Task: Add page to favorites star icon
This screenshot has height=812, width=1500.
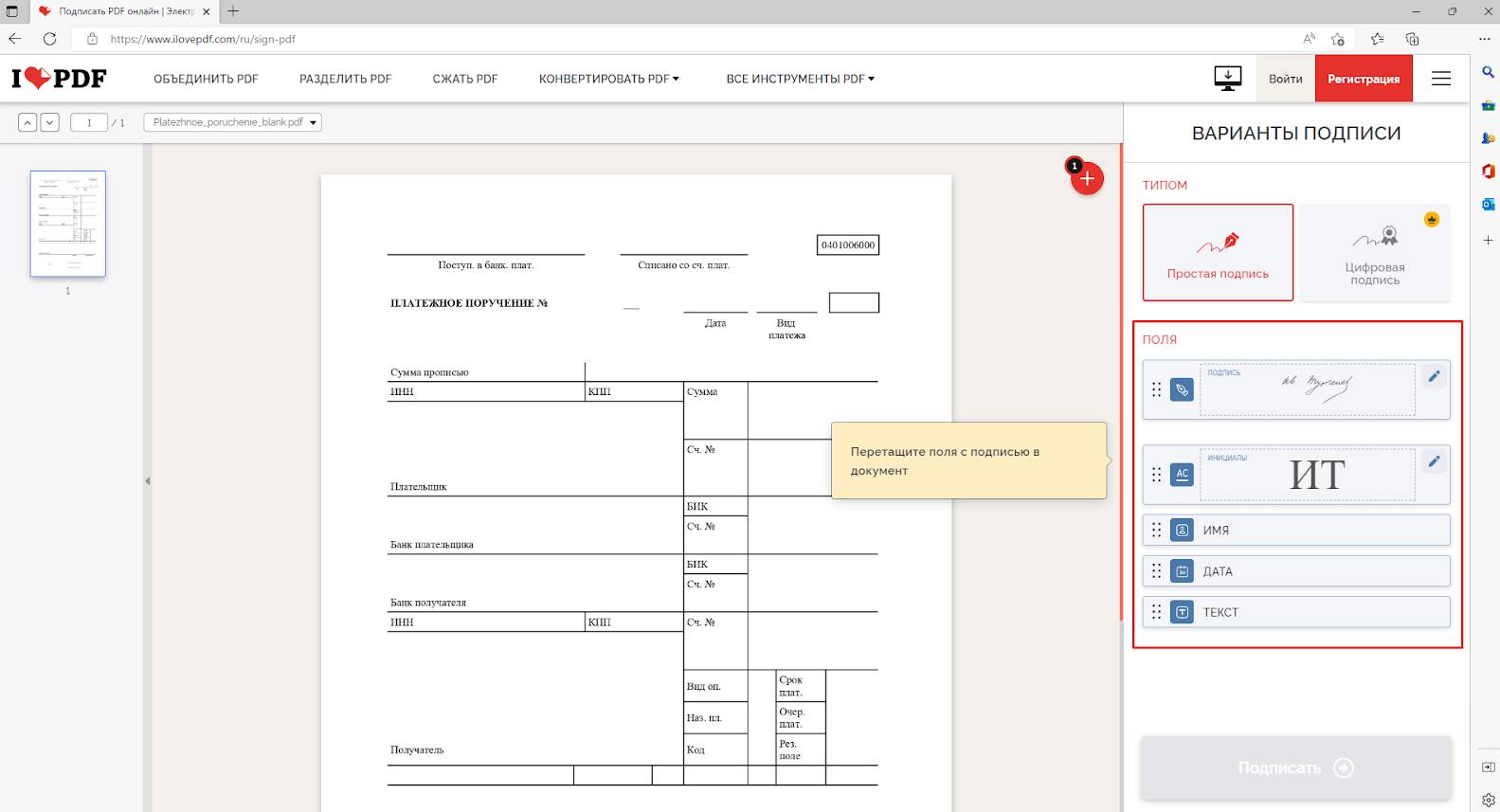Action: point(1338,39)
